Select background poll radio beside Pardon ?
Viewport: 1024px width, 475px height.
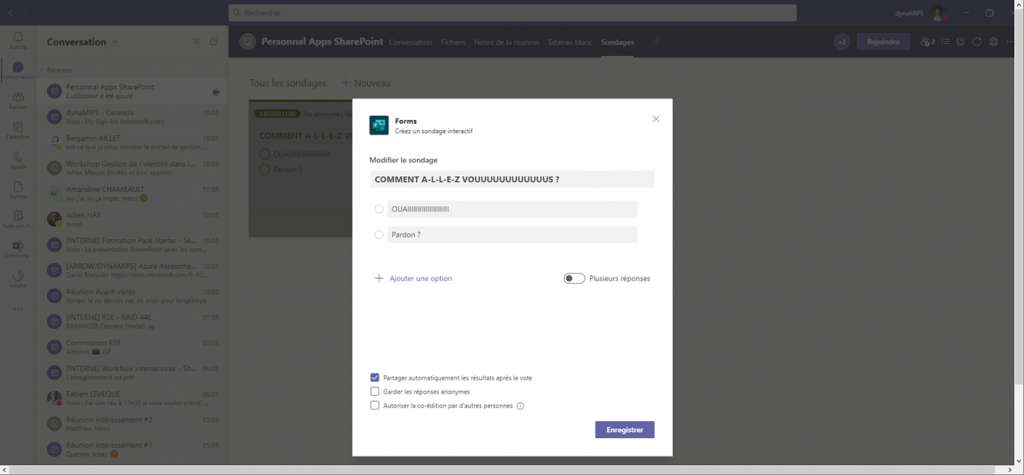click(264, 169)
